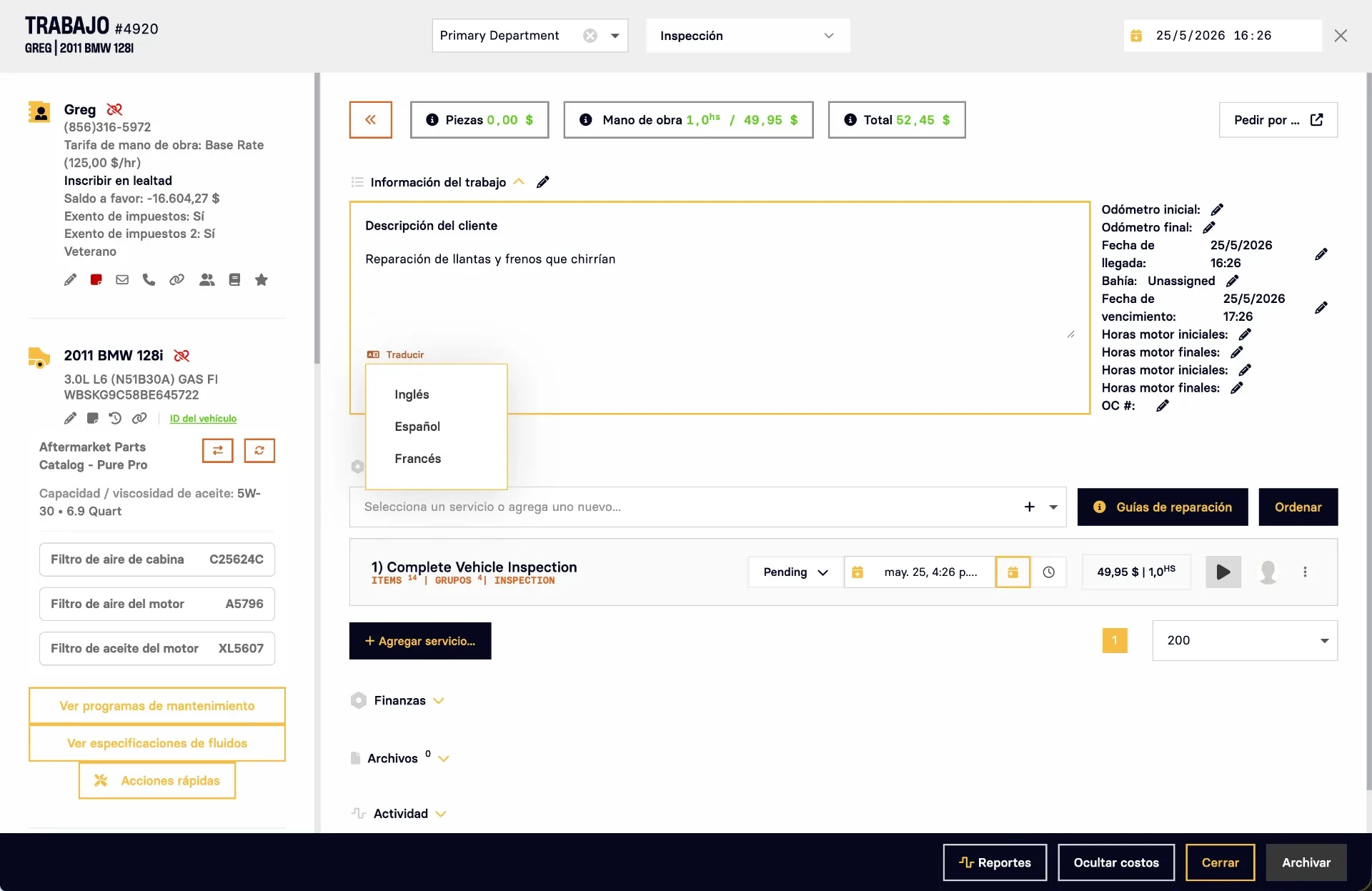The image size is (1372, 891).
Task: Open Guías de reparación
Action: point(1163,507)
